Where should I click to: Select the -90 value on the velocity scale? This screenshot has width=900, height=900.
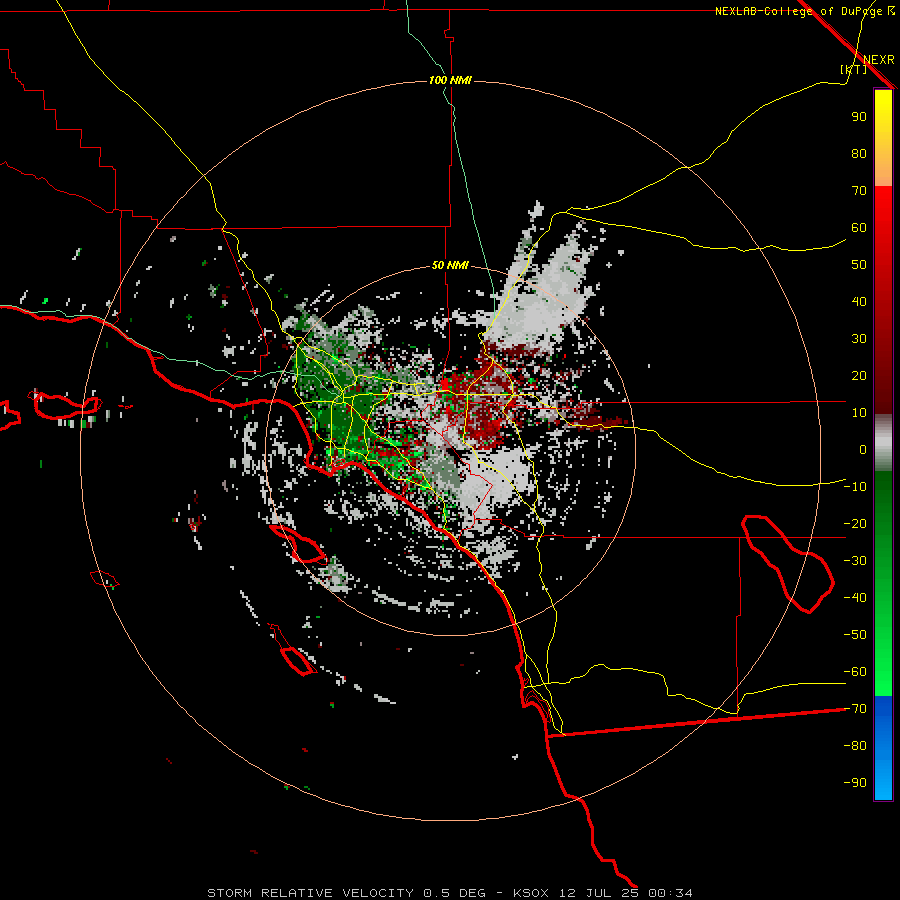855,783
